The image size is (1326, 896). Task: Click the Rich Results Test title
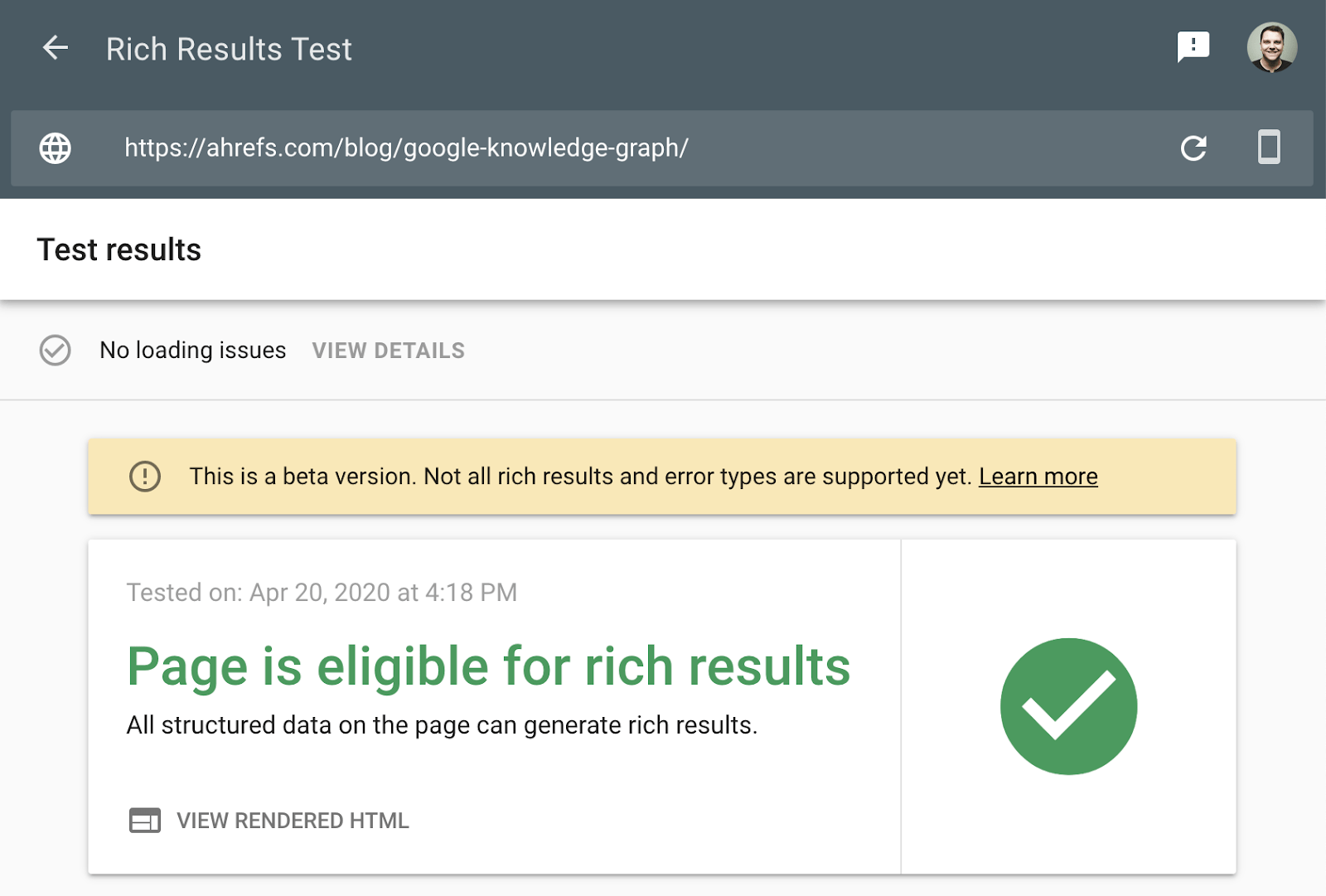228,48
